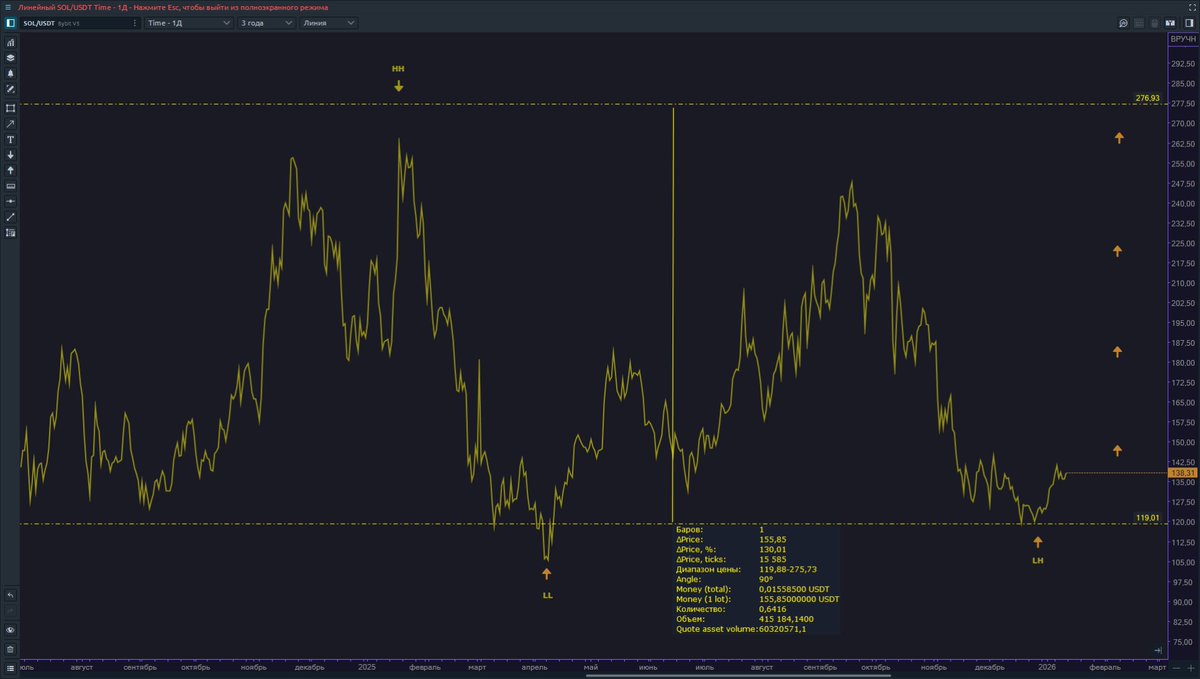Image resolution: width=1200 pixels, height=679 pixels.
Task: Click the fullscreen corners icon top-right
Action: [x=1191, y=7]
